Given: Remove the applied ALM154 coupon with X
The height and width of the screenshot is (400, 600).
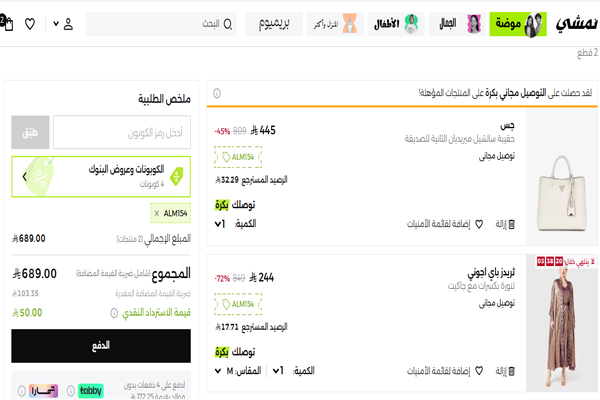Looking at the screenshot, I should (157, 213).
